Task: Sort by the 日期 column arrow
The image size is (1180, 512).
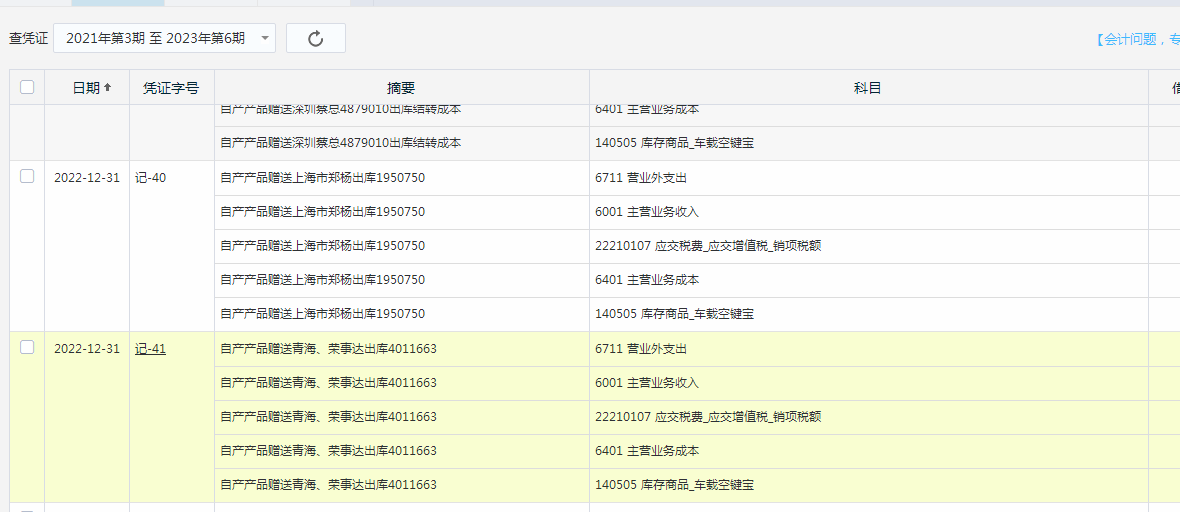Action: [107, 88]
